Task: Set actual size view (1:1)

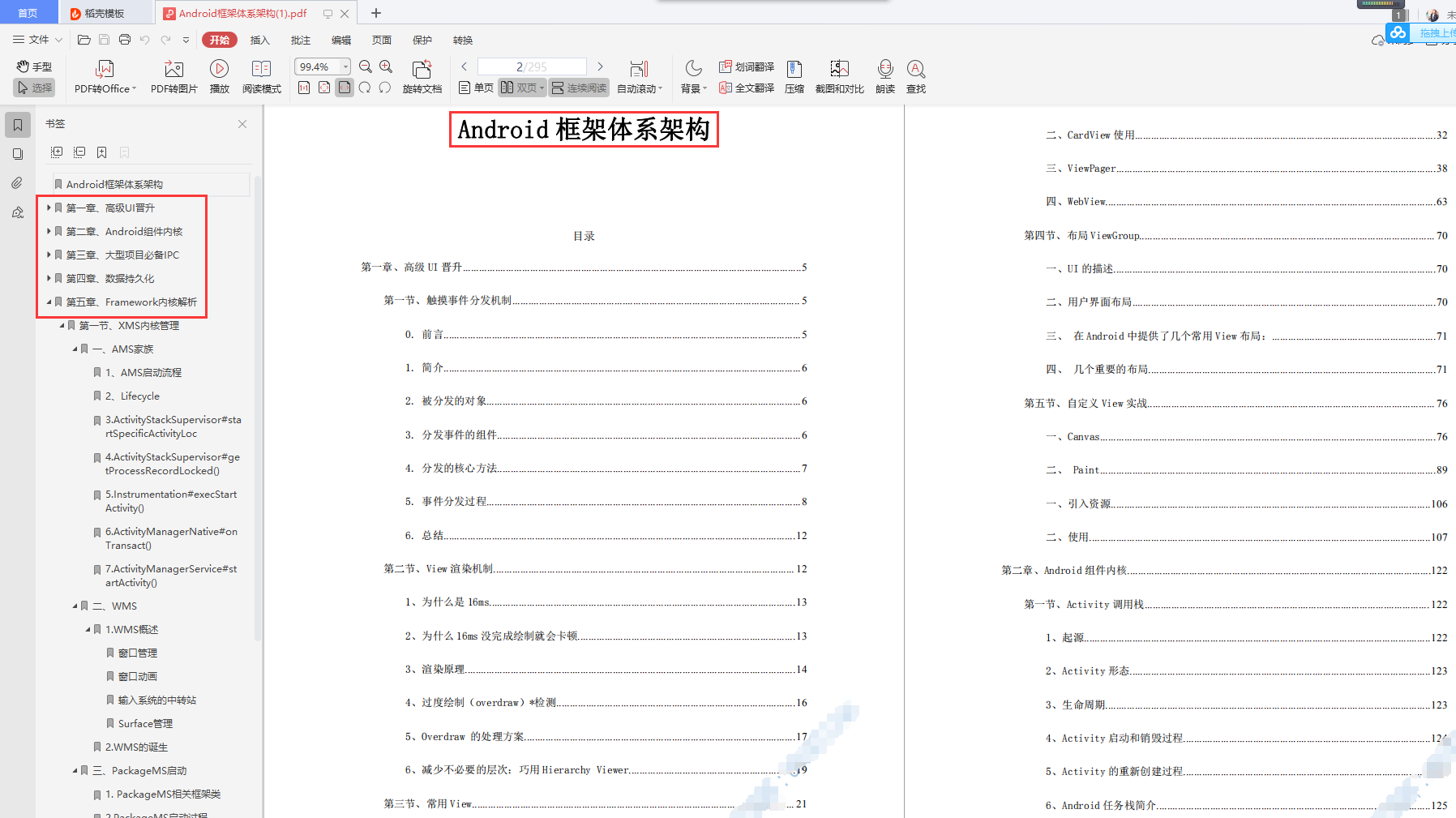Action: pos(304,88)
